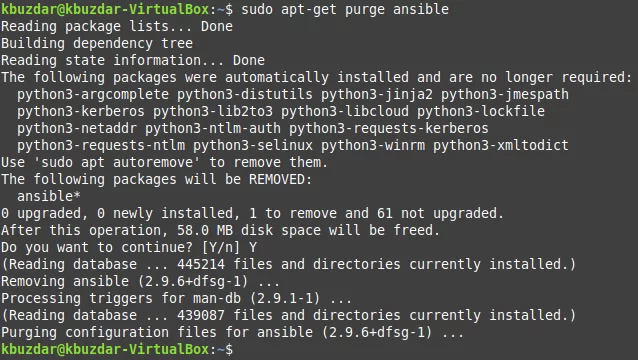This screenshot has height=360, width=638.
Task: Click on 'python3-jinja2' package name
Action: [x=377, y=94]
